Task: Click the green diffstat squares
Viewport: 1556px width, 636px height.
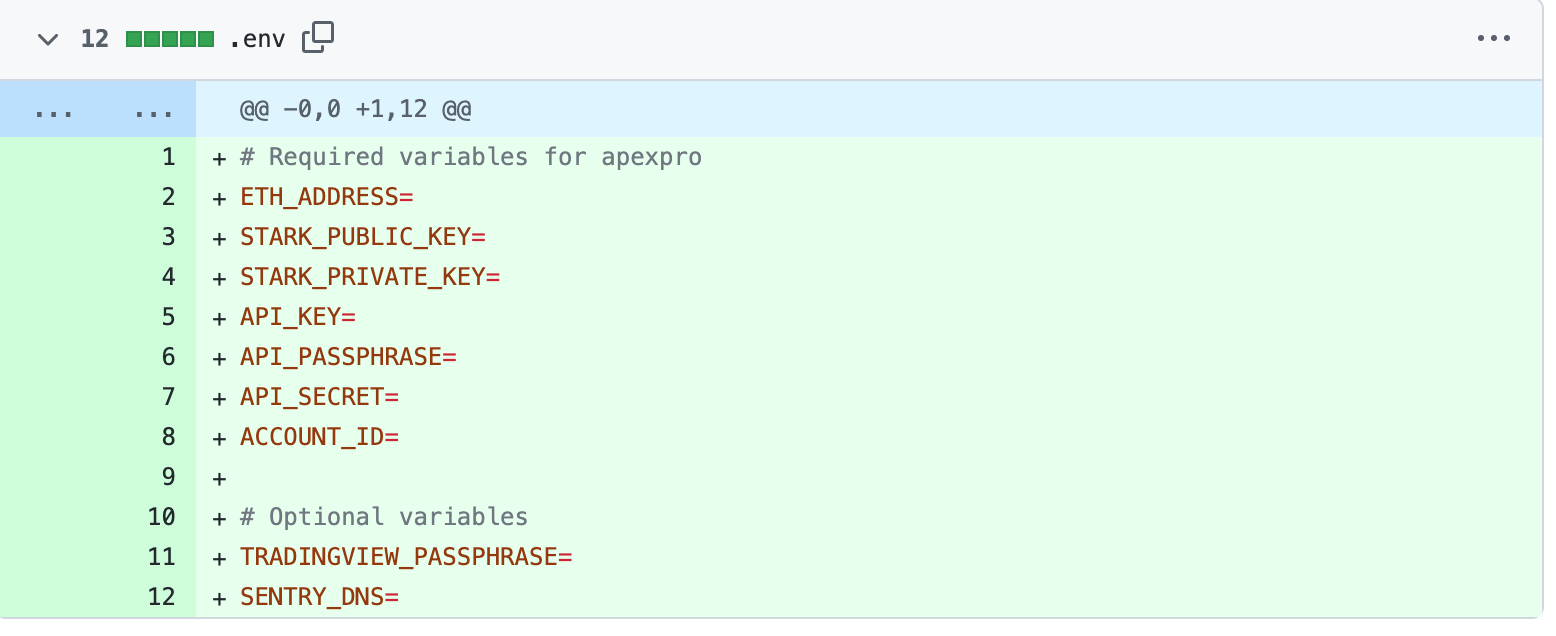Action: click(x=170, y=40)
